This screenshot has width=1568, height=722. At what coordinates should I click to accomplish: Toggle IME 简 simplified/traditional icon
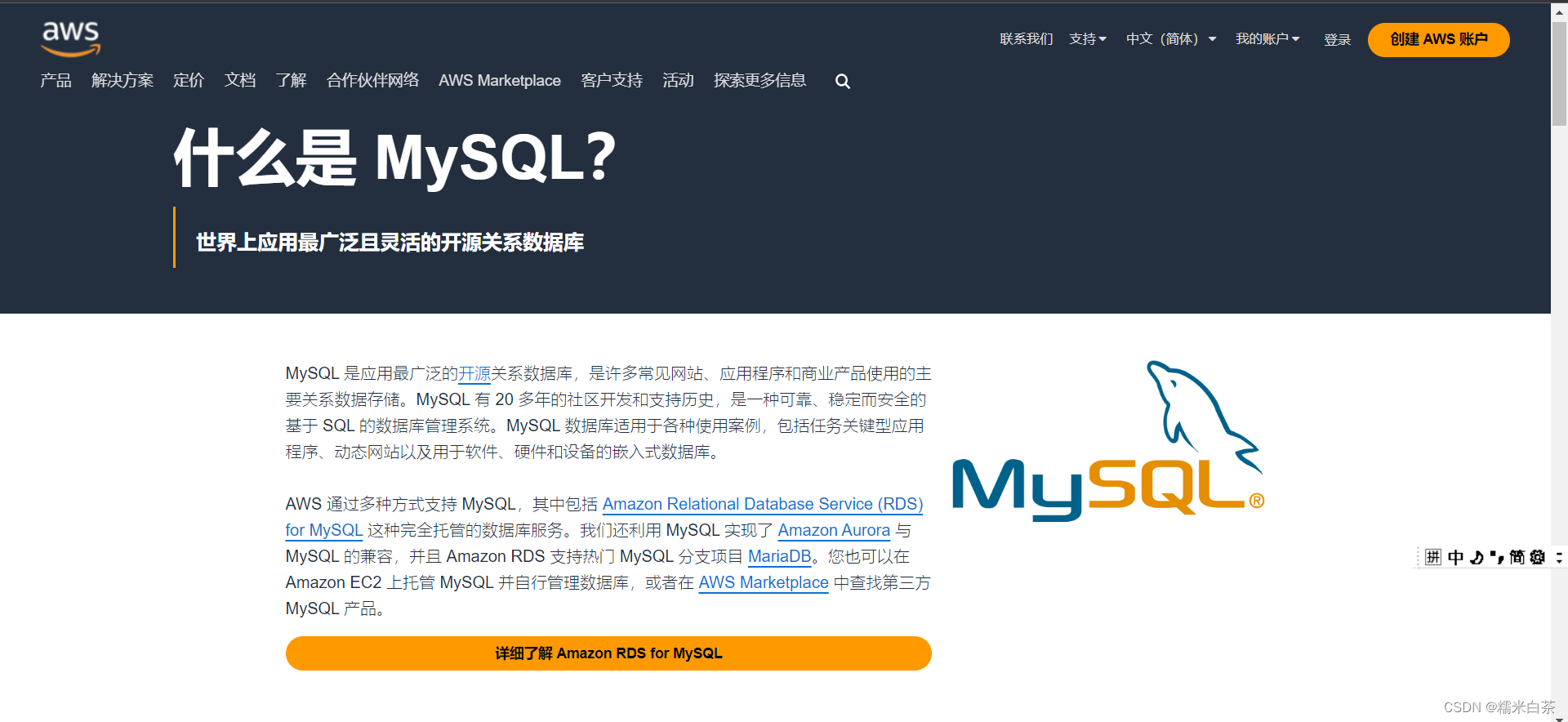[1517, 557]
